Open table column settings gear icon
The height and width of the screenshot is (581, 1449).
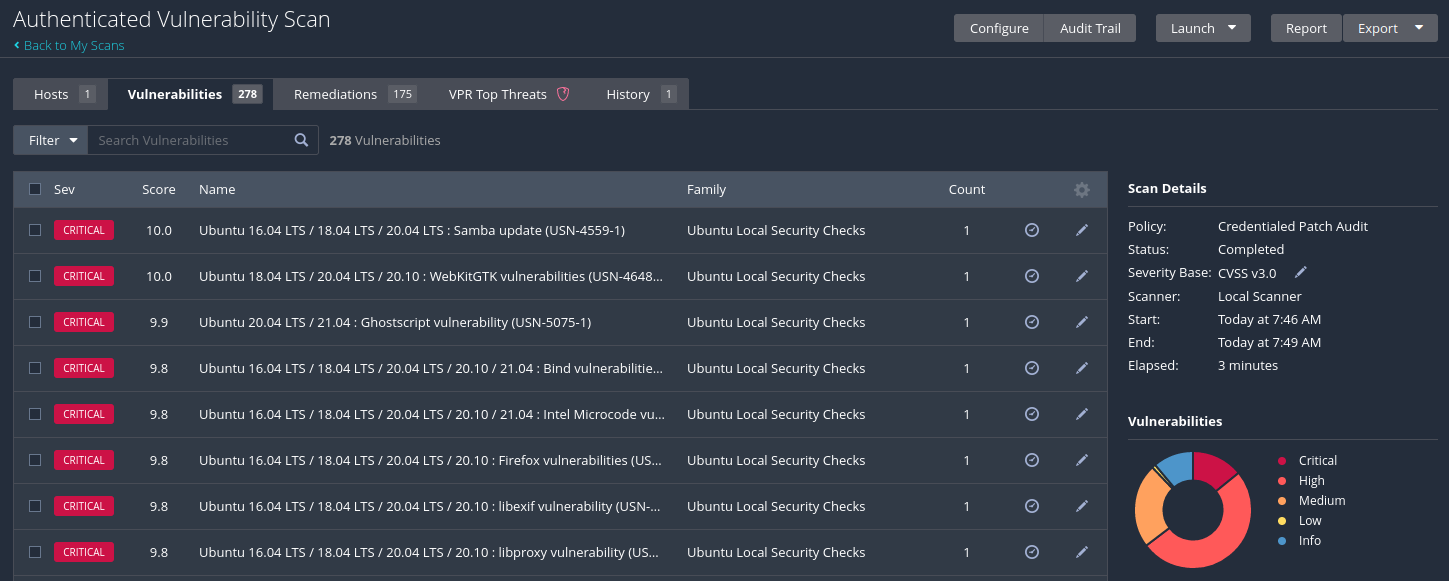1081,189
